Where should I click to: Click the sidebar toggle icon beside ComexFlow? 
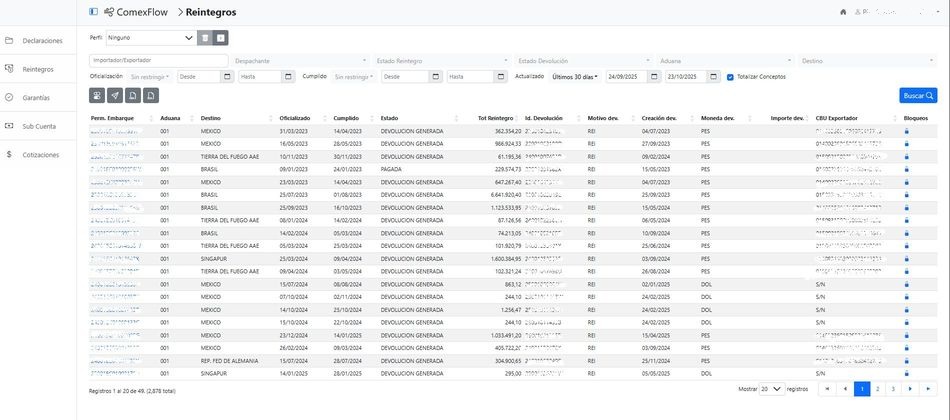click(94, 12)
